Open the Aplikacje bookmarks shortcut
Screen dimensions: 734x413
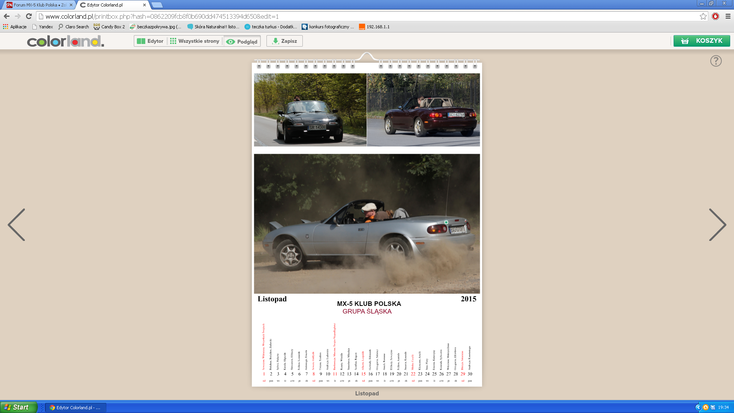point(15,27)
